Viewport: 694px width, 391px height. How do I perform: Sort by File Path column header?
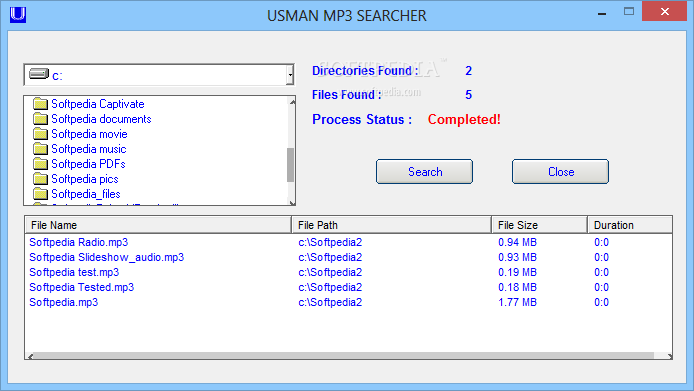(x=392, y=225)
